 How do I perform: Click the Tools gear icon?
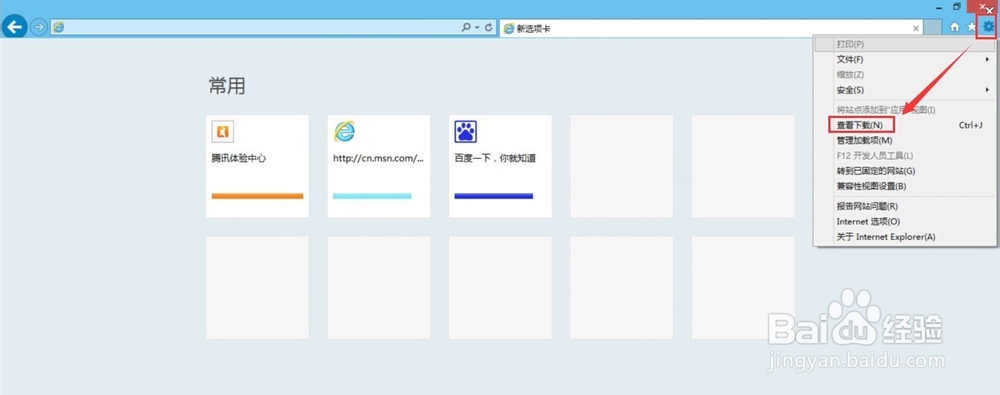pyautogui.click(x=988, y=27)
